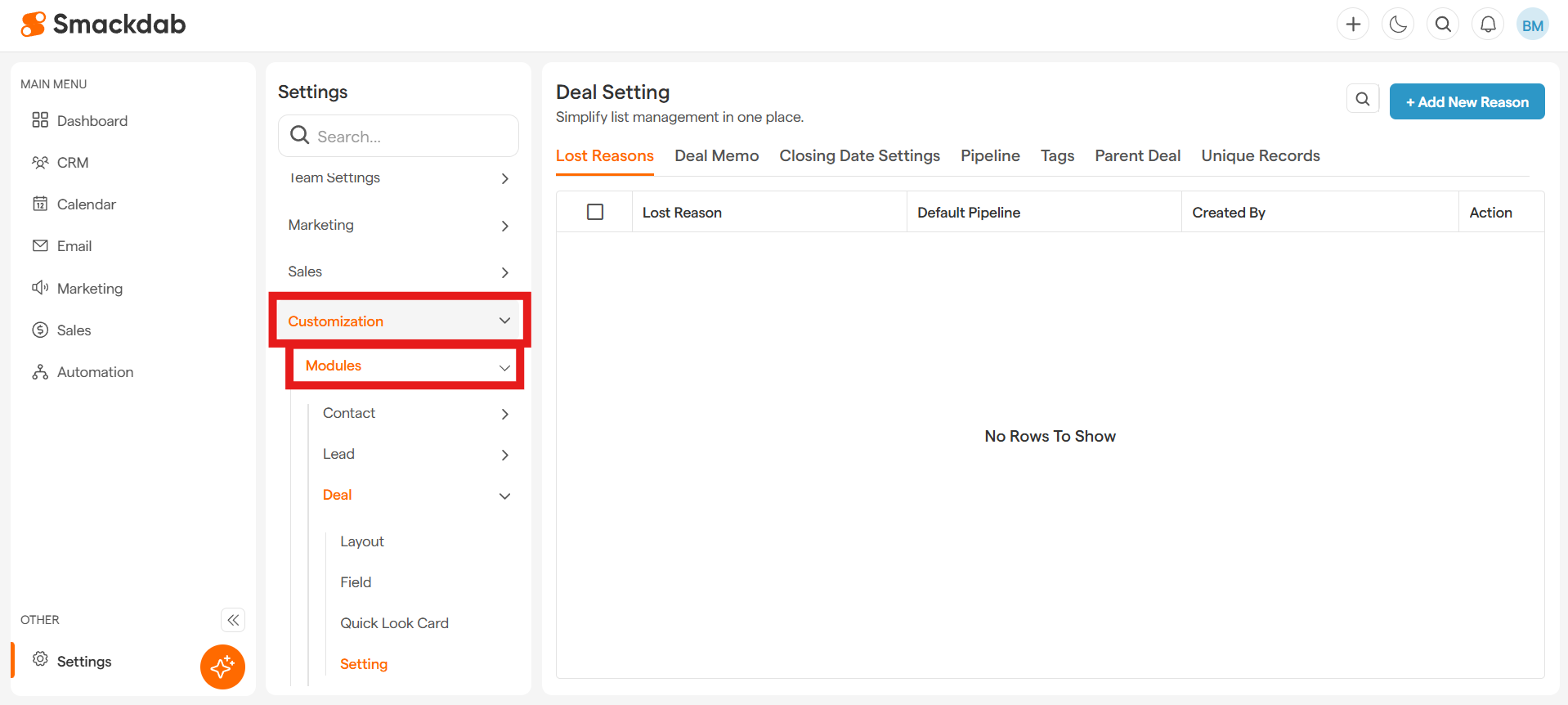Click the orange AI sparkle assistant button
Viewport: 1568px width, 705px height.
222,667
